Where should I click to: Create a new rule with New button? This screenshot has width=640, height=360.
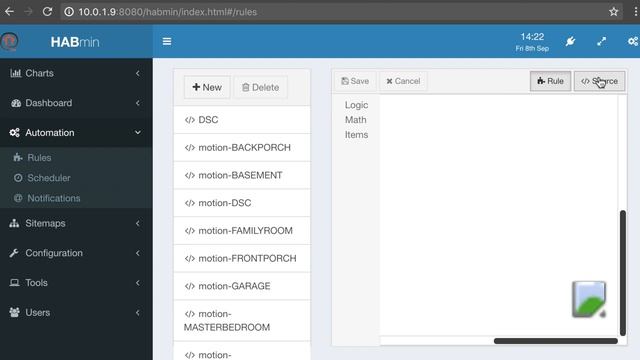[x=207, y=87]
